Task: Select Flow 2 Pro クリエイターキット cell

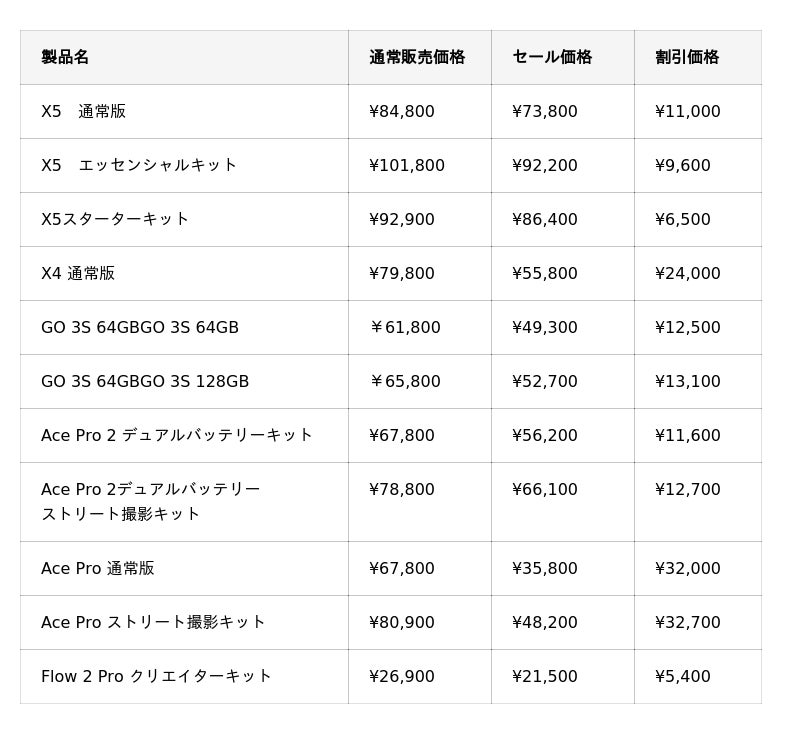Action: pyautogui.click(x=156, y=677)
